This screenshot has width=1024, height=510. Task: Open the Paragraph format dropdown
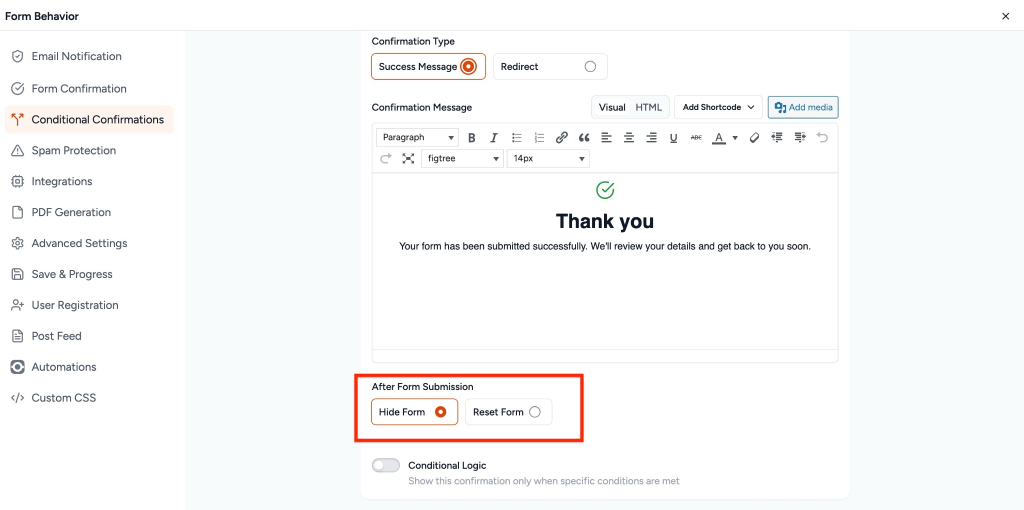coord(417,138)
